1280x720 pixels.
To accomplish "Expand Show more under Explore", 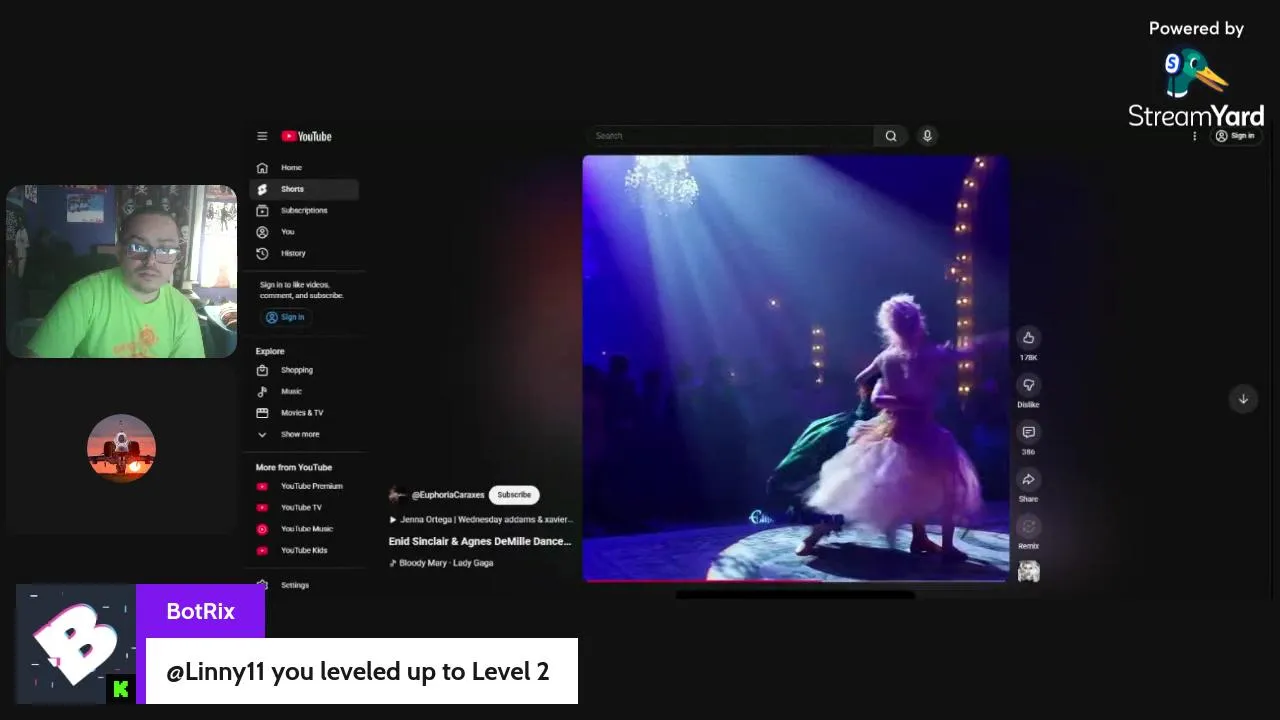I will click(x=304, y=434).
